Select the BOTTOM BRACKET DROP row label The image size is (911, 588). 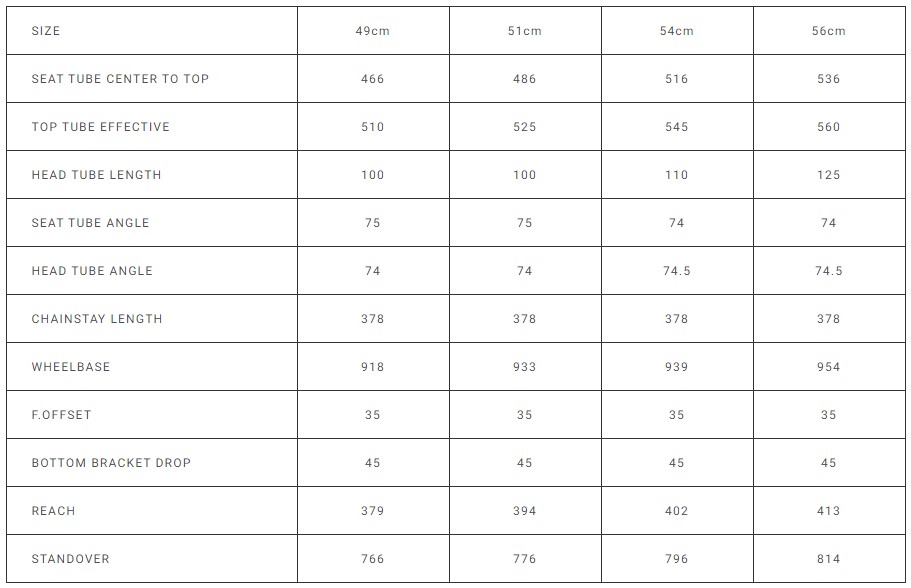pos(111,463)
